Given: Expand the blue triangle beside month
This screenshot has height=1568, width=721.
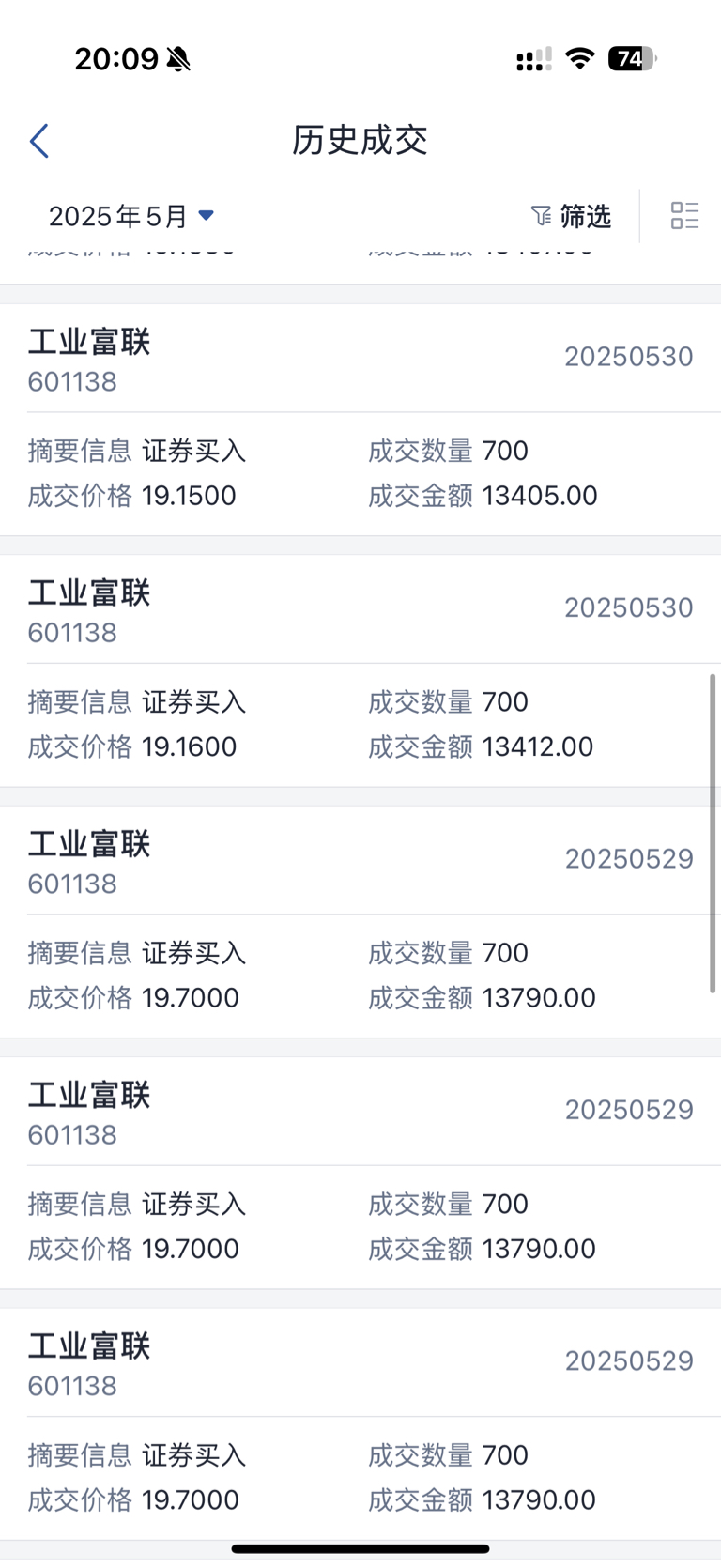Looking at the screenshot, I should (207, 215).
